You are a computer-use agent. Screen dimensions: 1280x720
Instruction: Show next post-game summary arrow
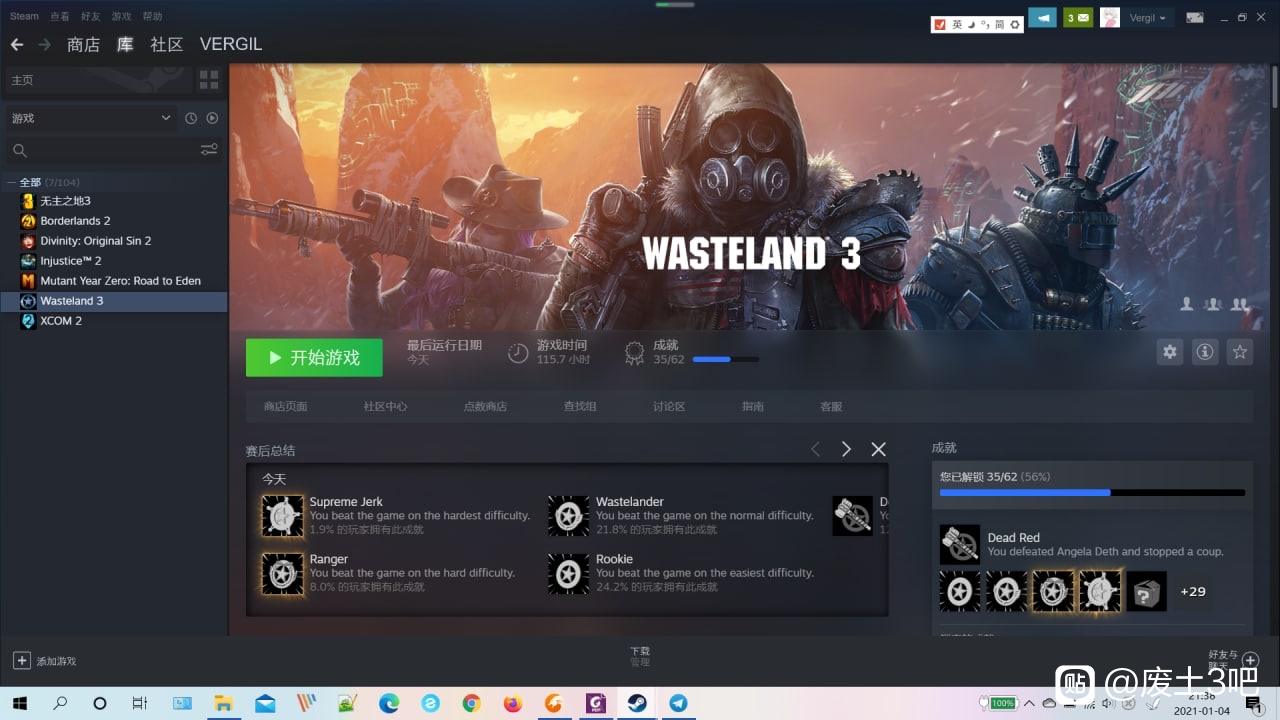point(846,449)
